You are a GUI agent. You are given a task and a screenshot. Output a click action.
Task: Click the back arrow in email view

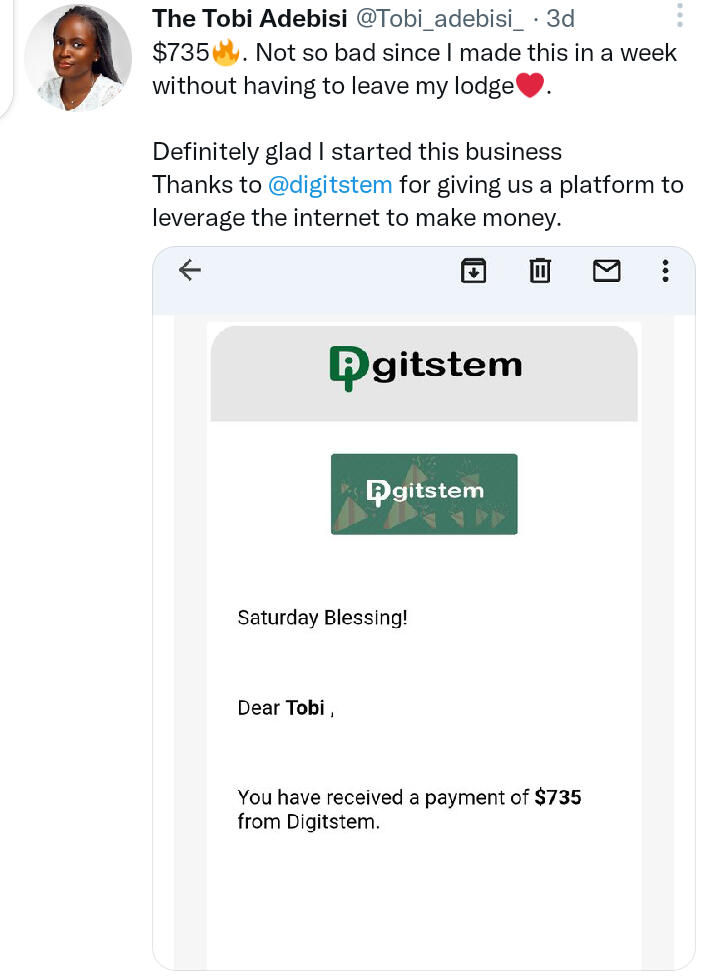[x=189, y=270]
